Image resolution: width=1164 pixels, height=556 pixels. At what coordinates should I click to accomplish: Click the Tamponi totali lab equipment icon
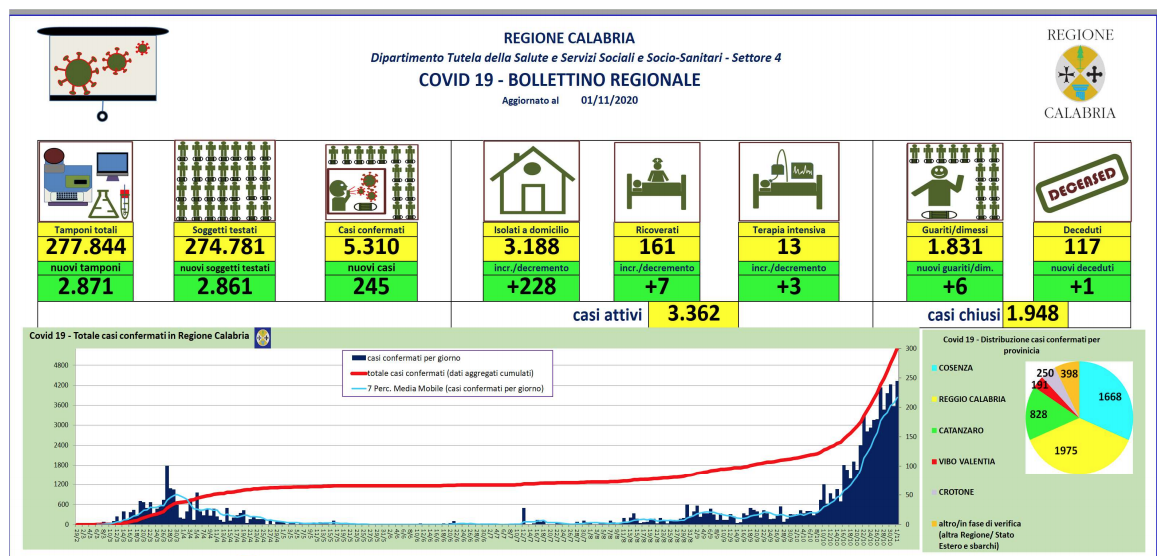(85, 182)
